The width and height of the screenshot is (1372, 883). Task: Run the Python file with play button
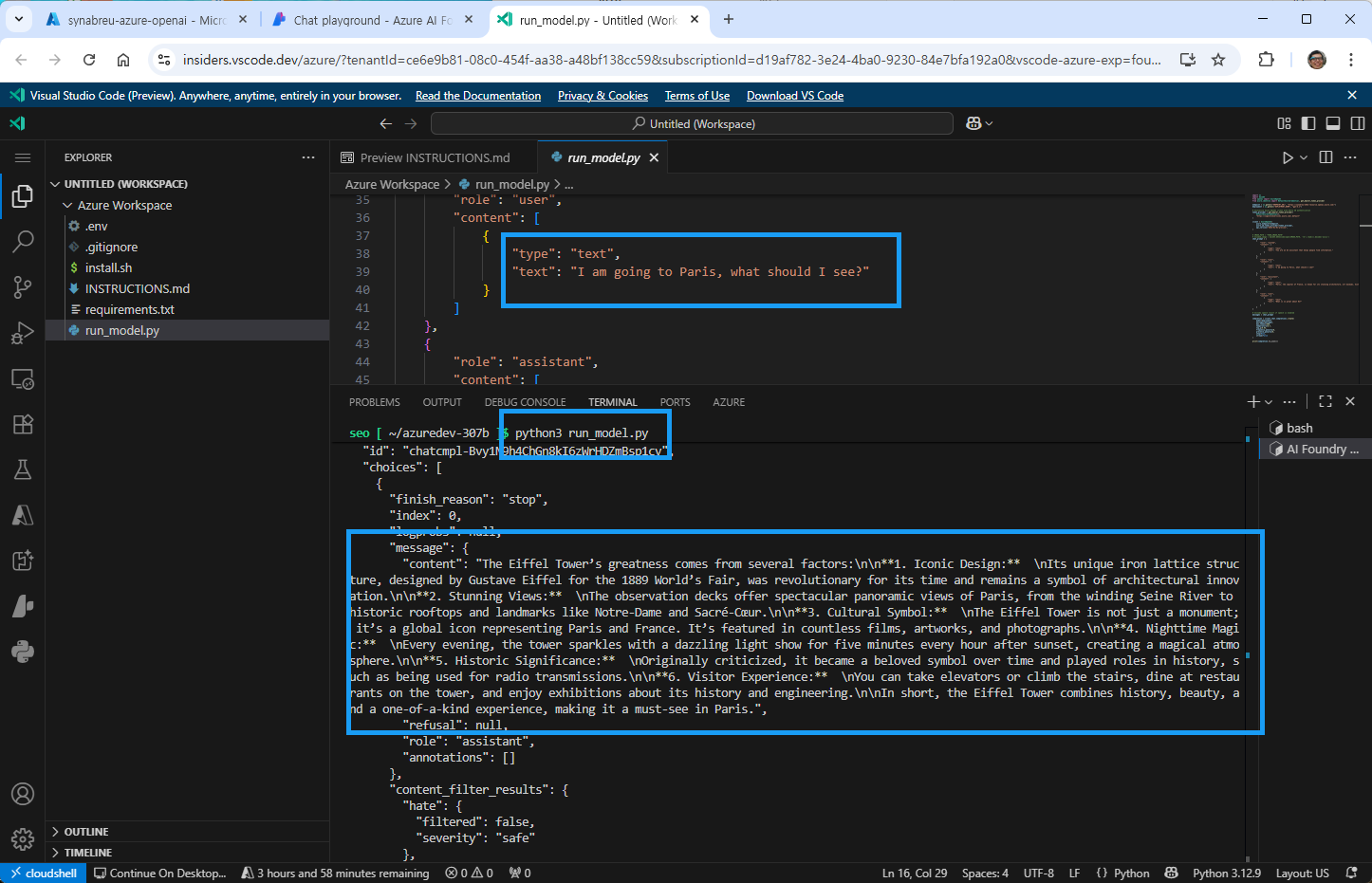point(1288,157)
